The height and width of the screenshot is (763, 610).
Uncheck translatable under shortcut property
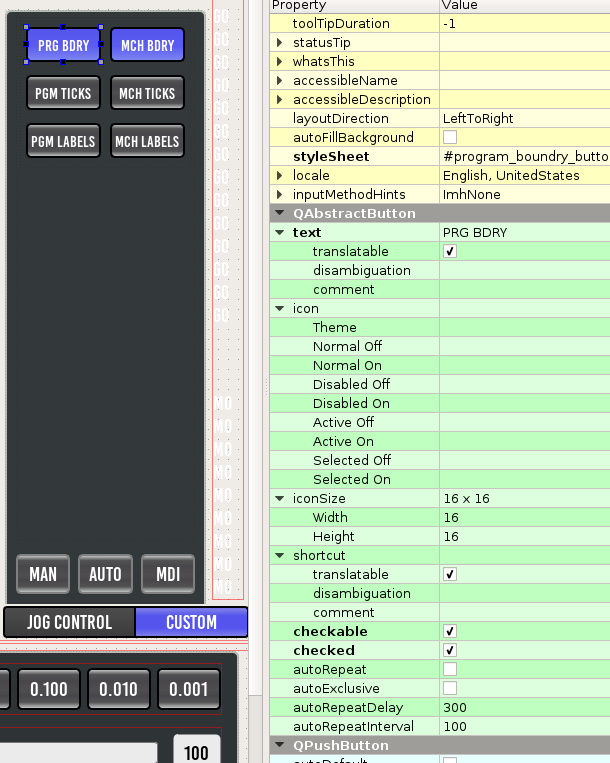[450, 574]
